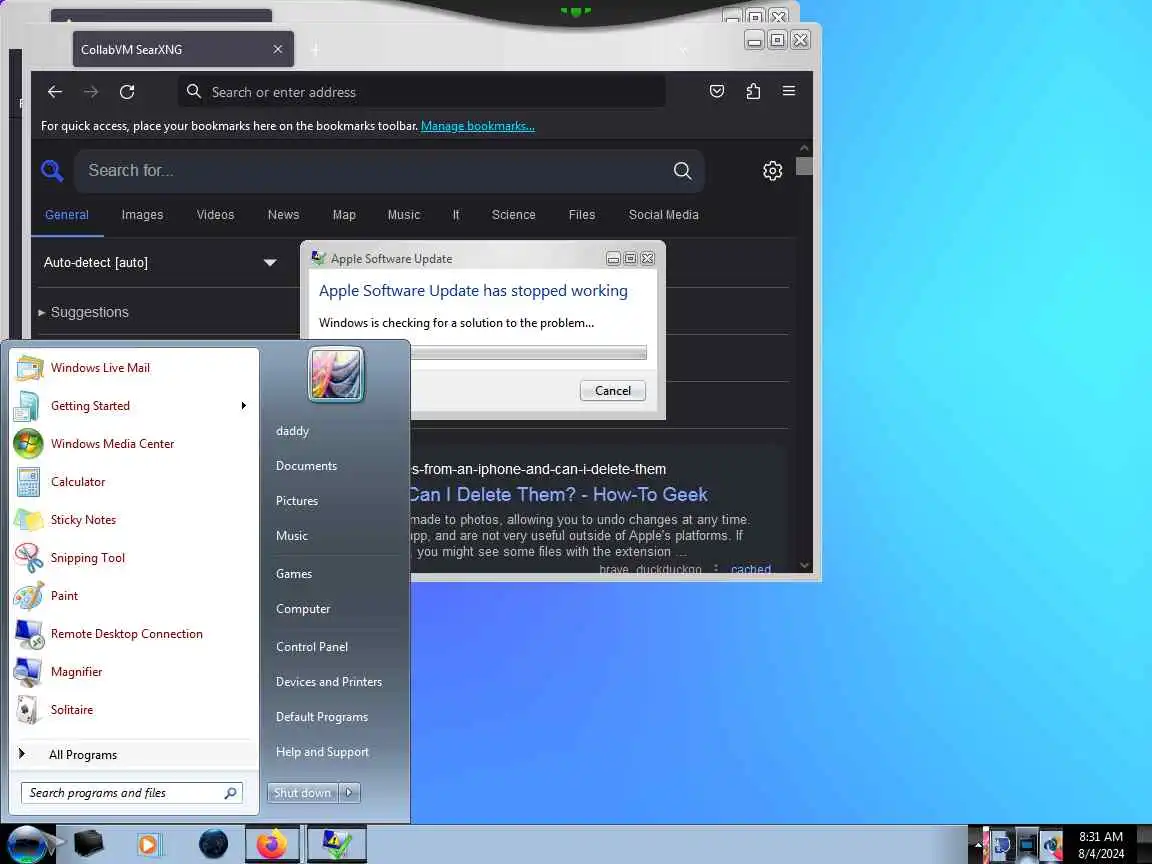Viewport: 1152px width, 864px height.
Task: Open the Documents folder in Start menu
Action: tap(306, 466)
